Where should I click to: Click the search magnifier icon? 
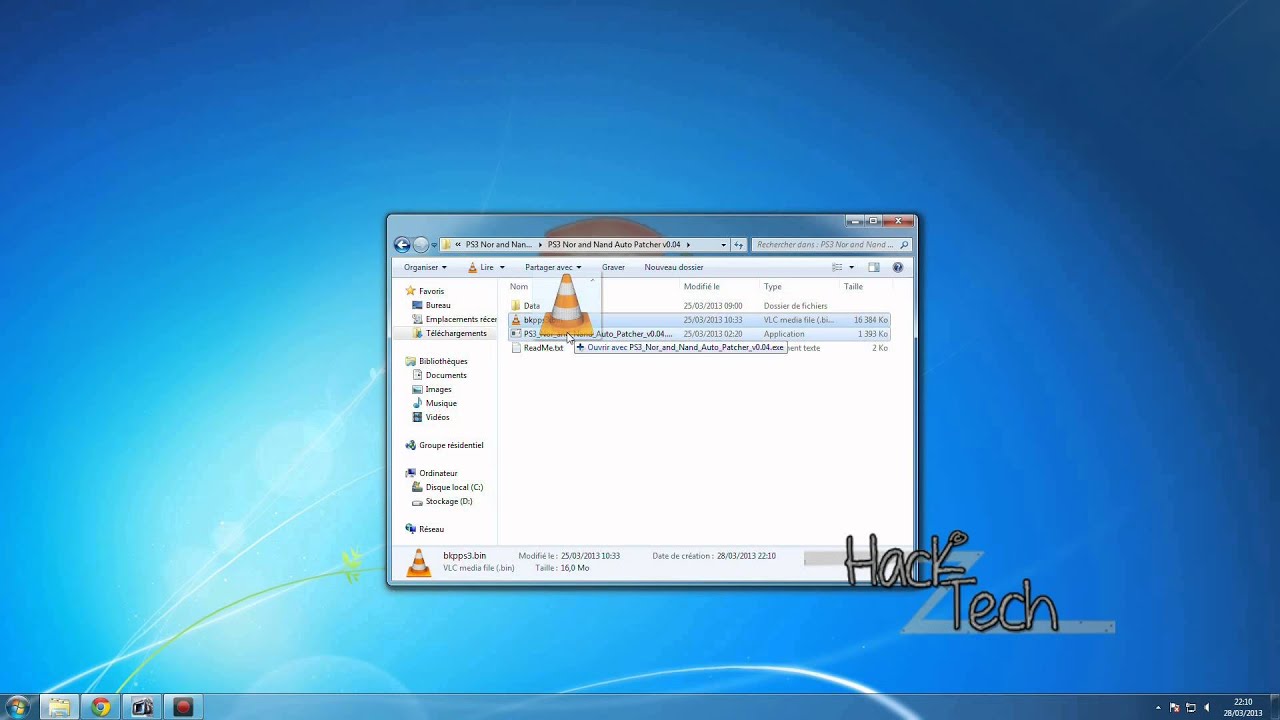coord(904,244)
